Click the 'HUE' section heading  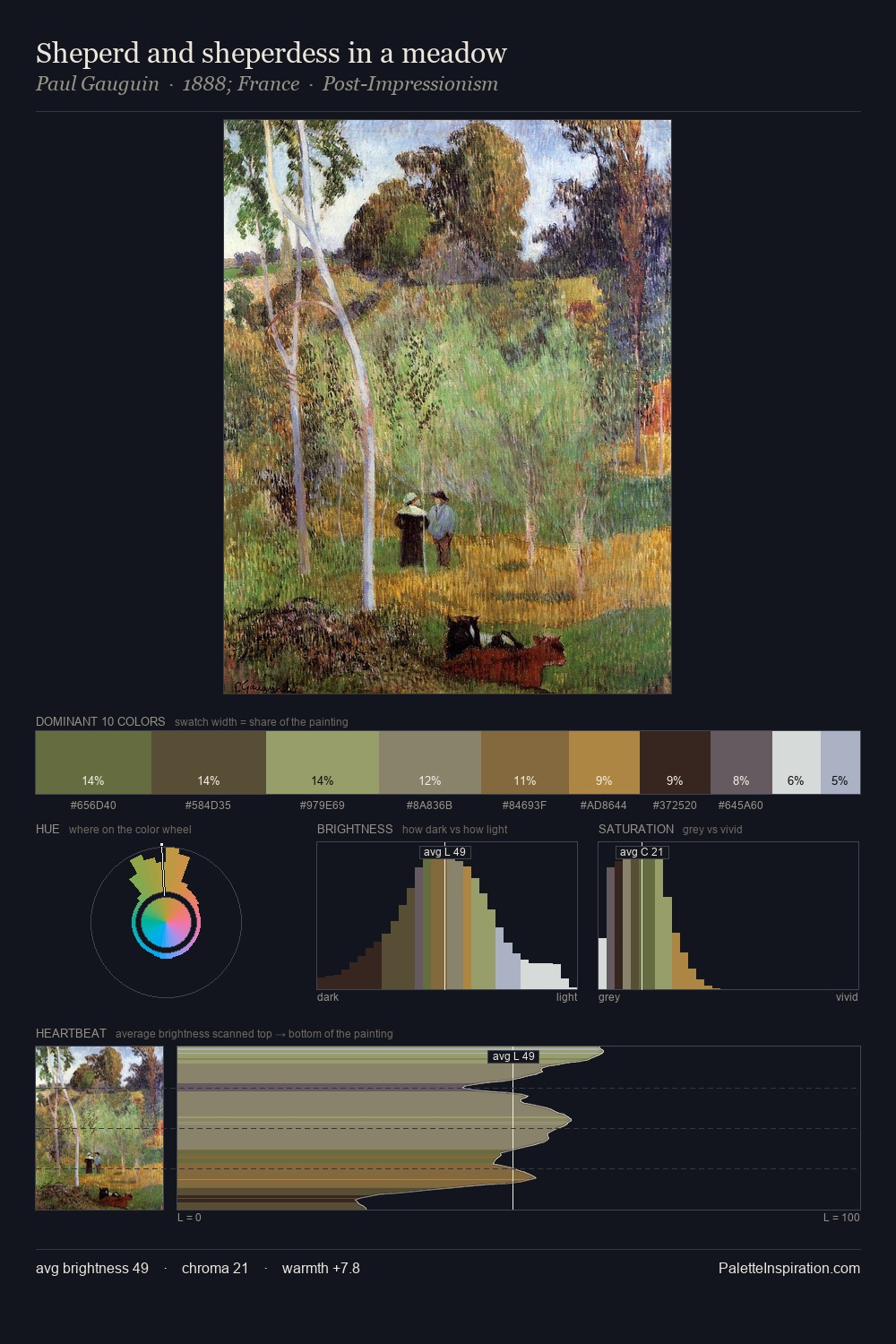click(47, 829)
